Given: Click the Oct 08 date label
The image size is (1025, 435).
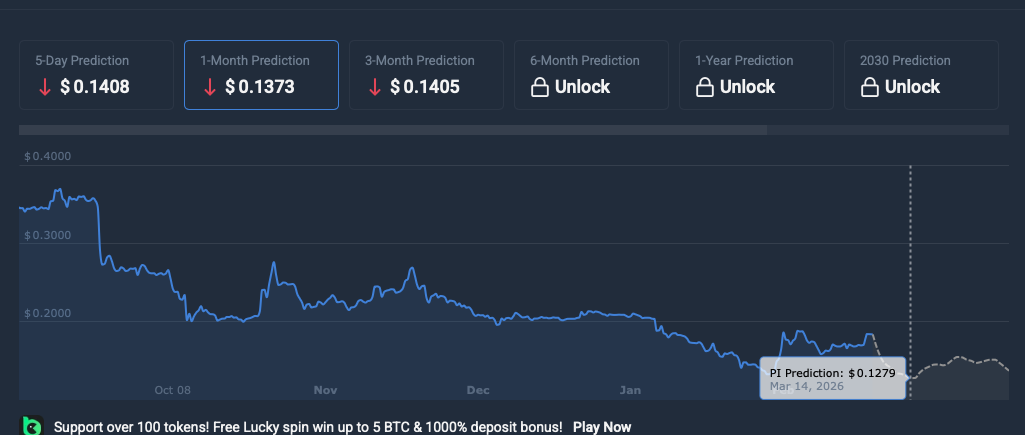Looking at the screenshot, I should click(x=173, y=391).
